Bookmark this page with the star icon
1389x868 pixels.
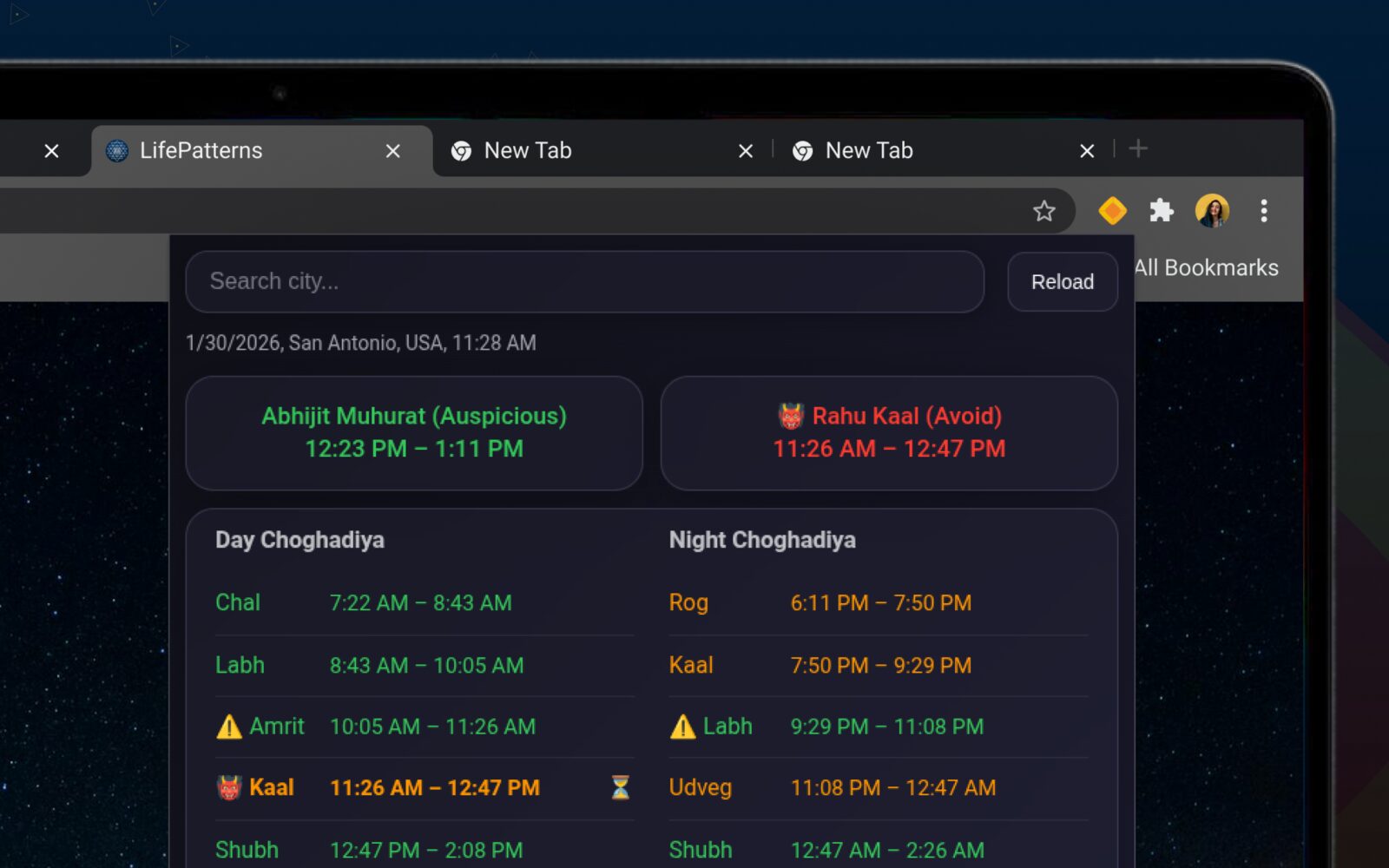(x=1043, y=210)
